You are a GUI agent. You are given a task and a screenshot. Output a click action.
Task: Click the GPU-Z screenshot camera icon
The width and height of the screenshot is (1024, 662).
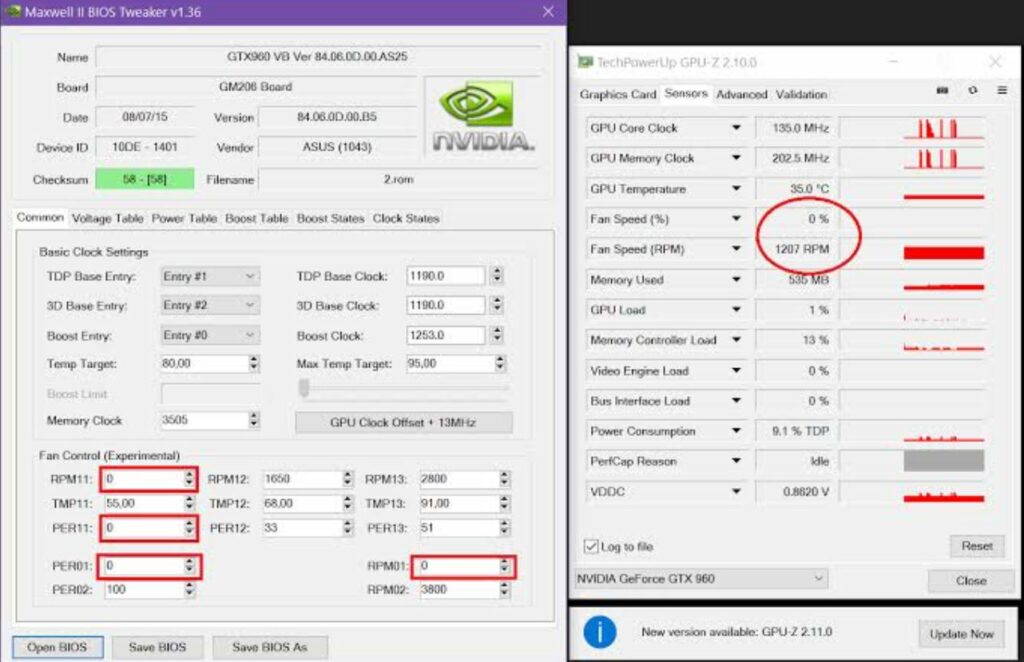[942, 91]
